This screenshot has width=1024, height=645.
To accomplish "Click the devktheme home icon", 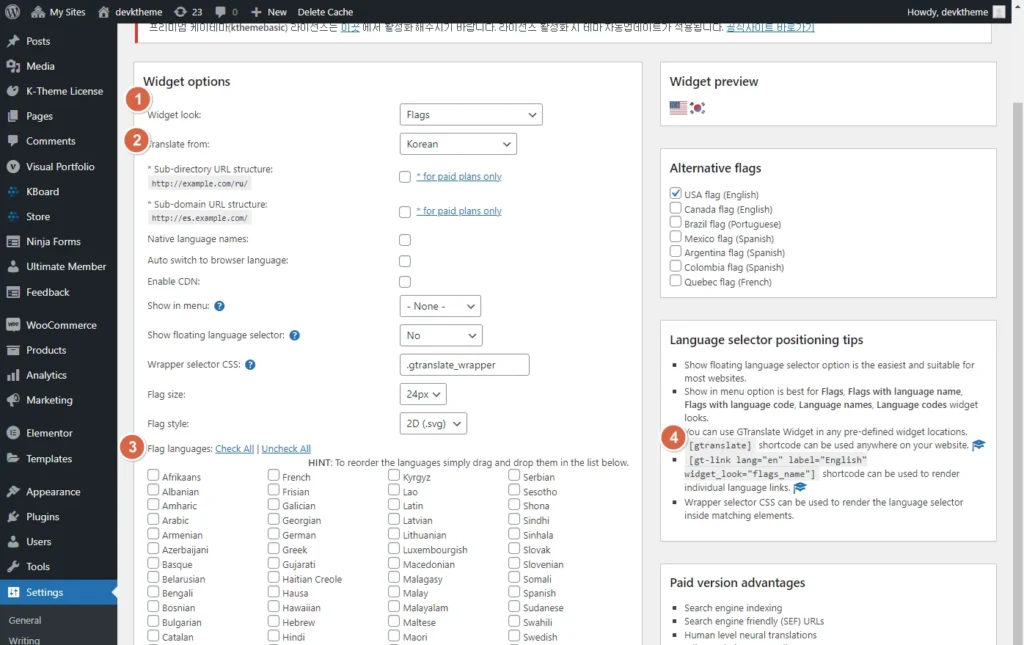I will (103, 12).
